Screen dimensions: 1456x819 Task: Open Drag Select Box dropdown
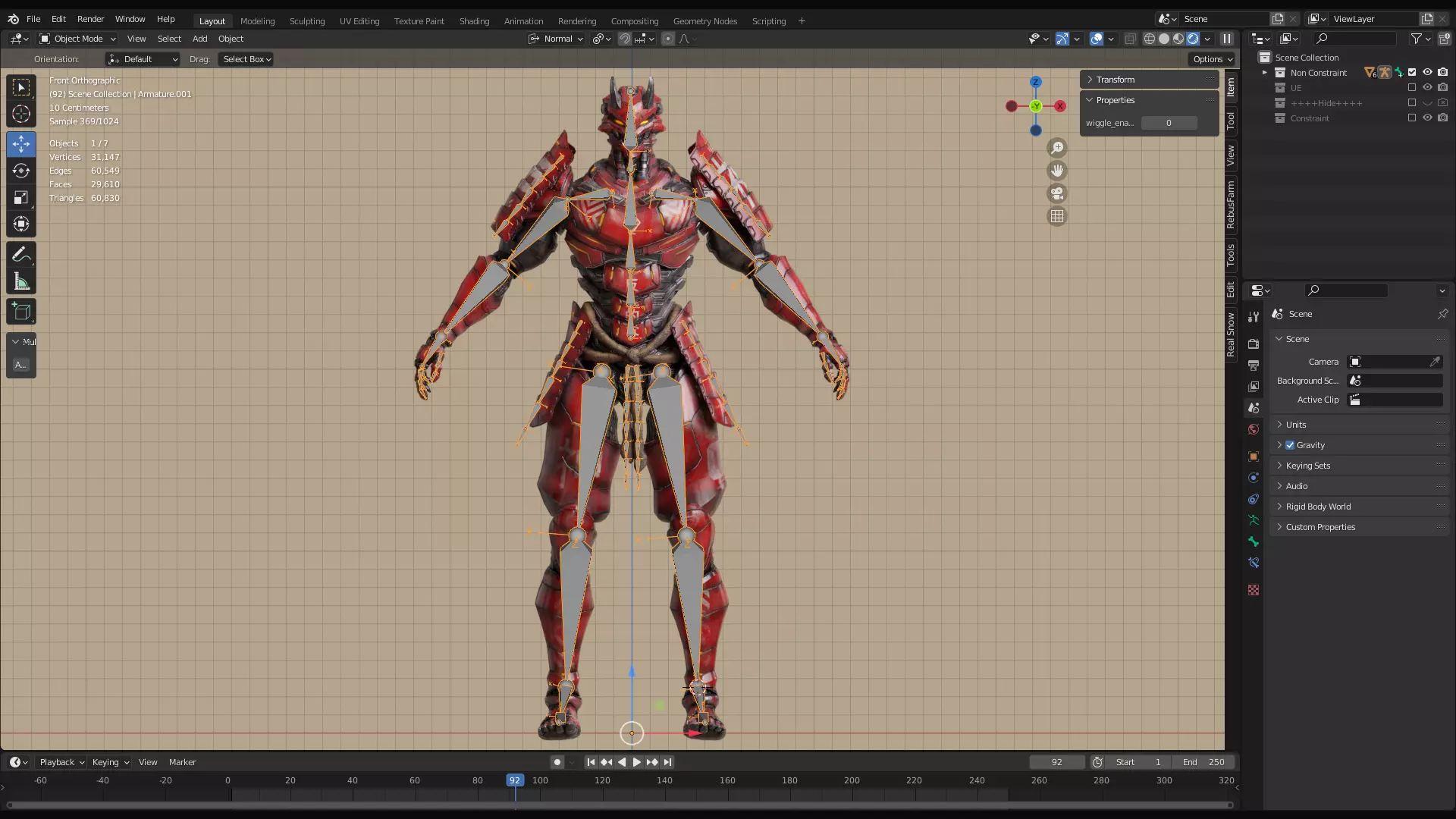[246, 59]
